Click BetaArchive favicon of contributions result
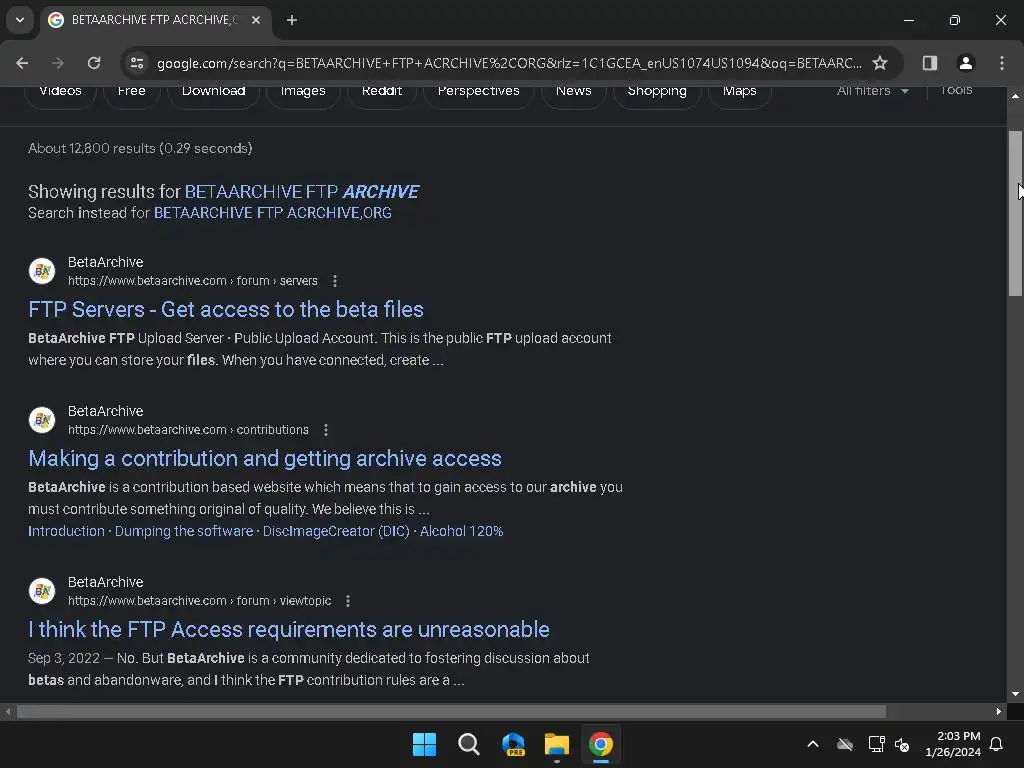Screen dimensions: 1024x768 tap(42, 419)
